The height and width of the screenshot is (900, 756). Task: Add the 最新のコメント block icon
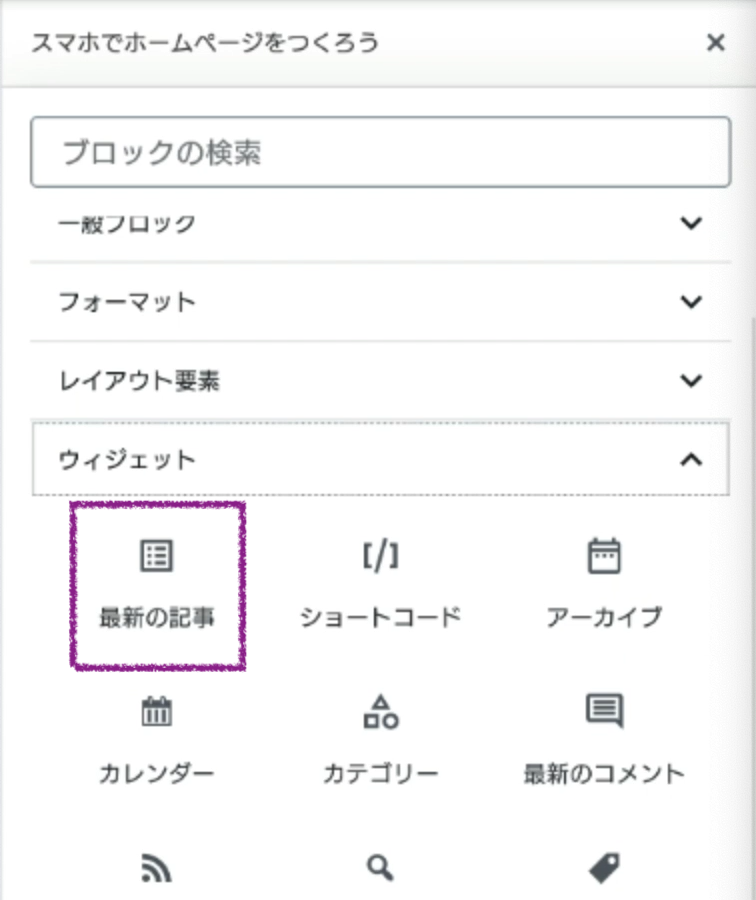pyautogui.click(x=604, y=711)
